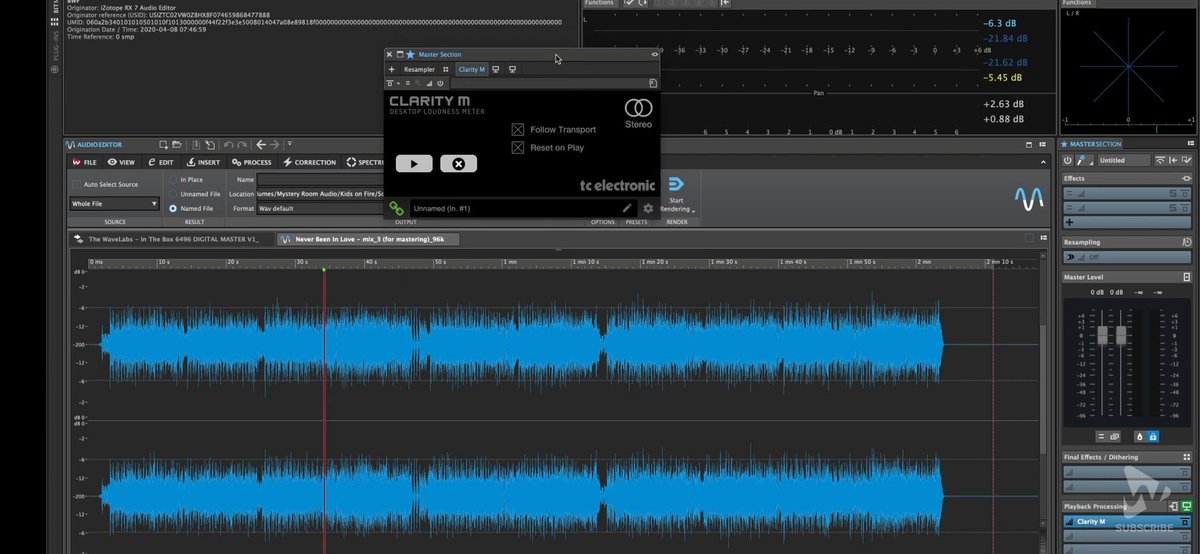Click the navigate back arrow icon

tap(261, 145)
